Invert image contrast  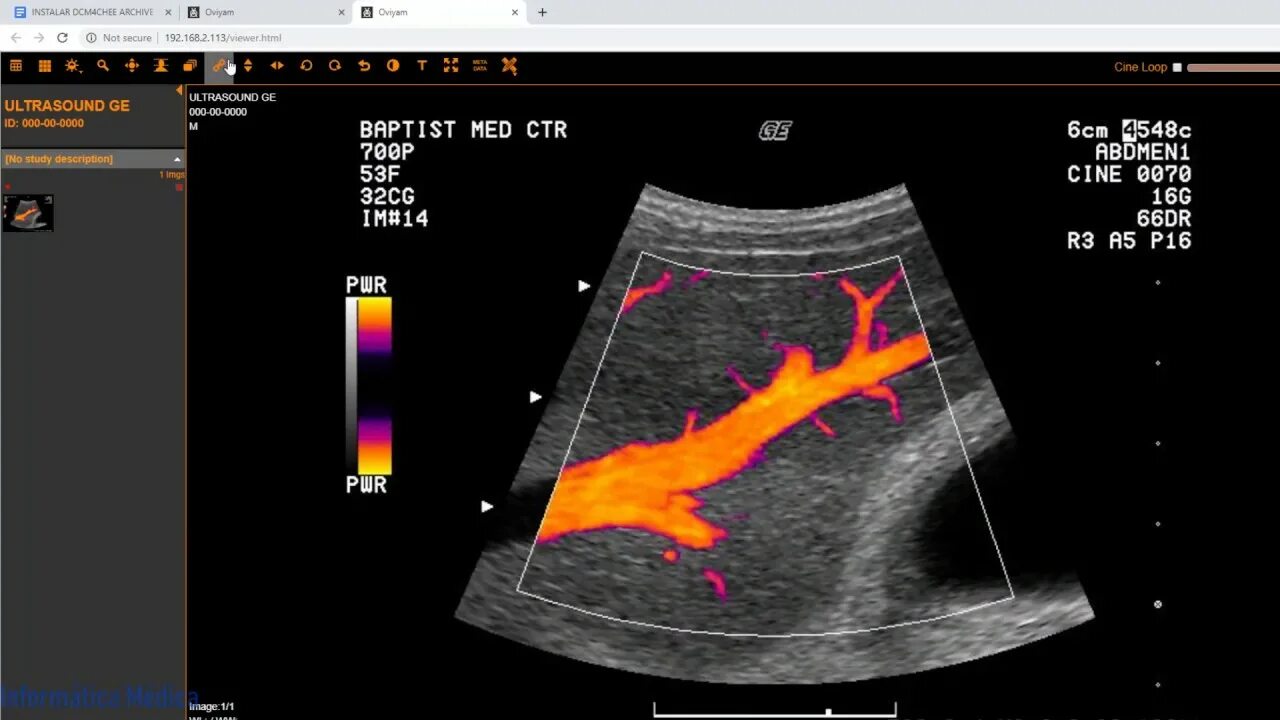tap(393, 66)
